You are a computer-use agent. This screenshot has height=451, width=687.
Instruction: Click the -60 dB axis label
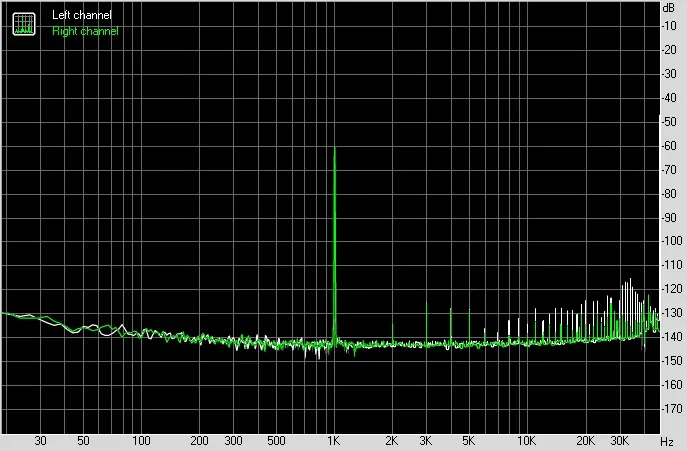point(669,146)
